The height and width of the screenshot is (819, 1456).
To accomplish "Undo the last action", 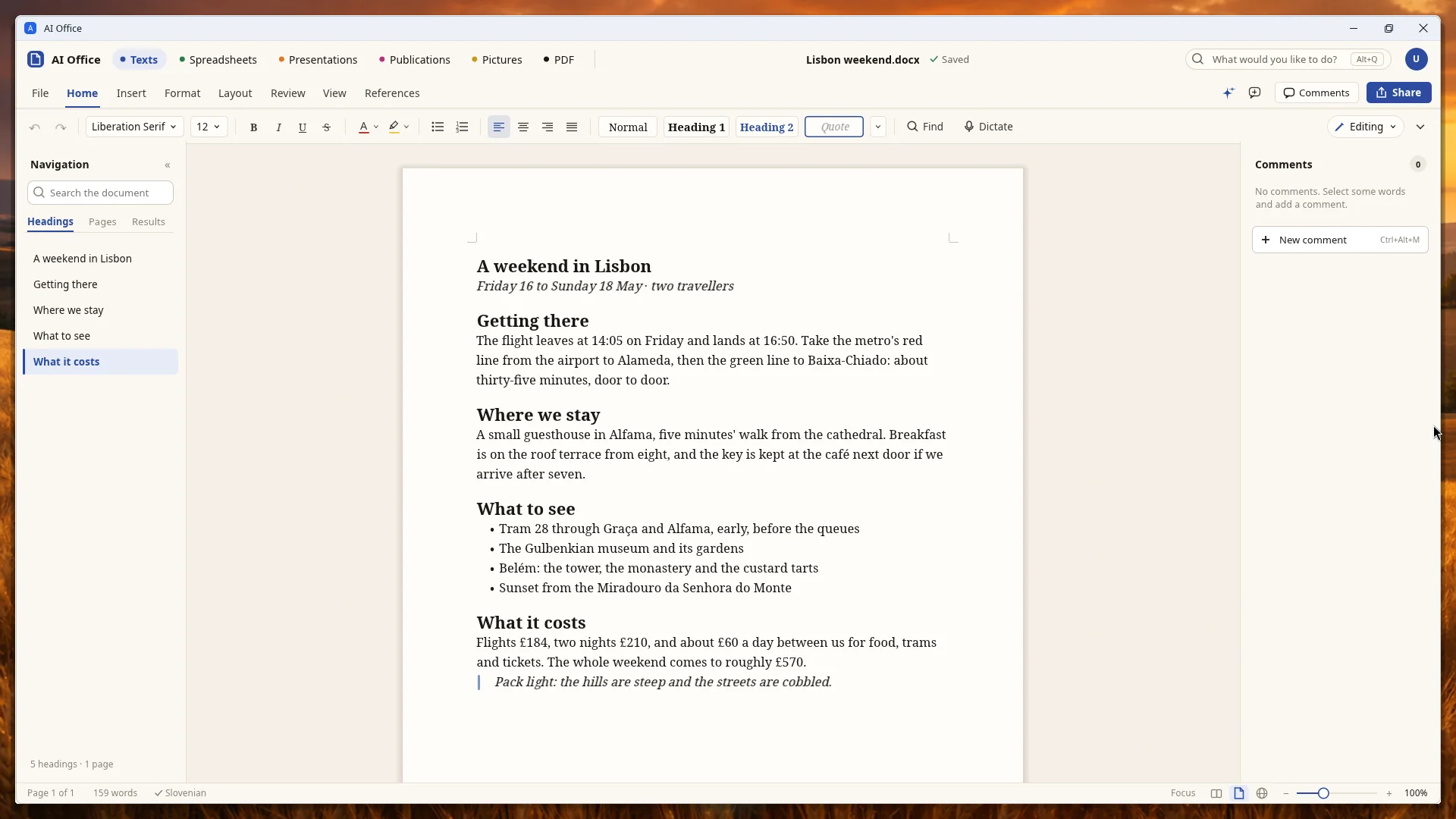I will tap(35, 127).
